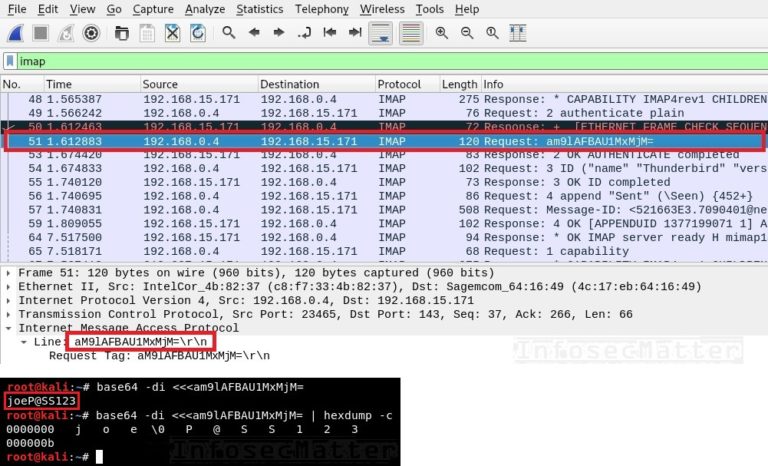Open the Go menu
Screen dimensions: 768x466
pos(114,9)
